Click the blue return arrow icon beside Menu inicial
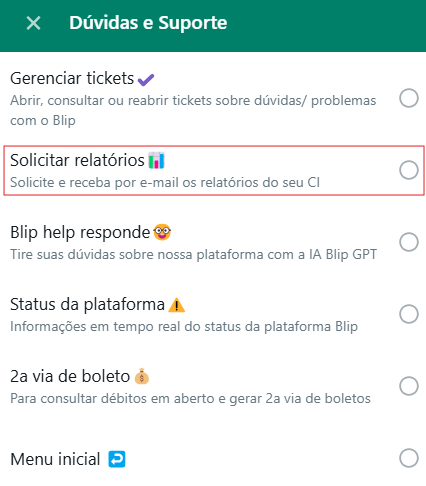The width and height of the screenshot is (426, 486). pos(117,459)
